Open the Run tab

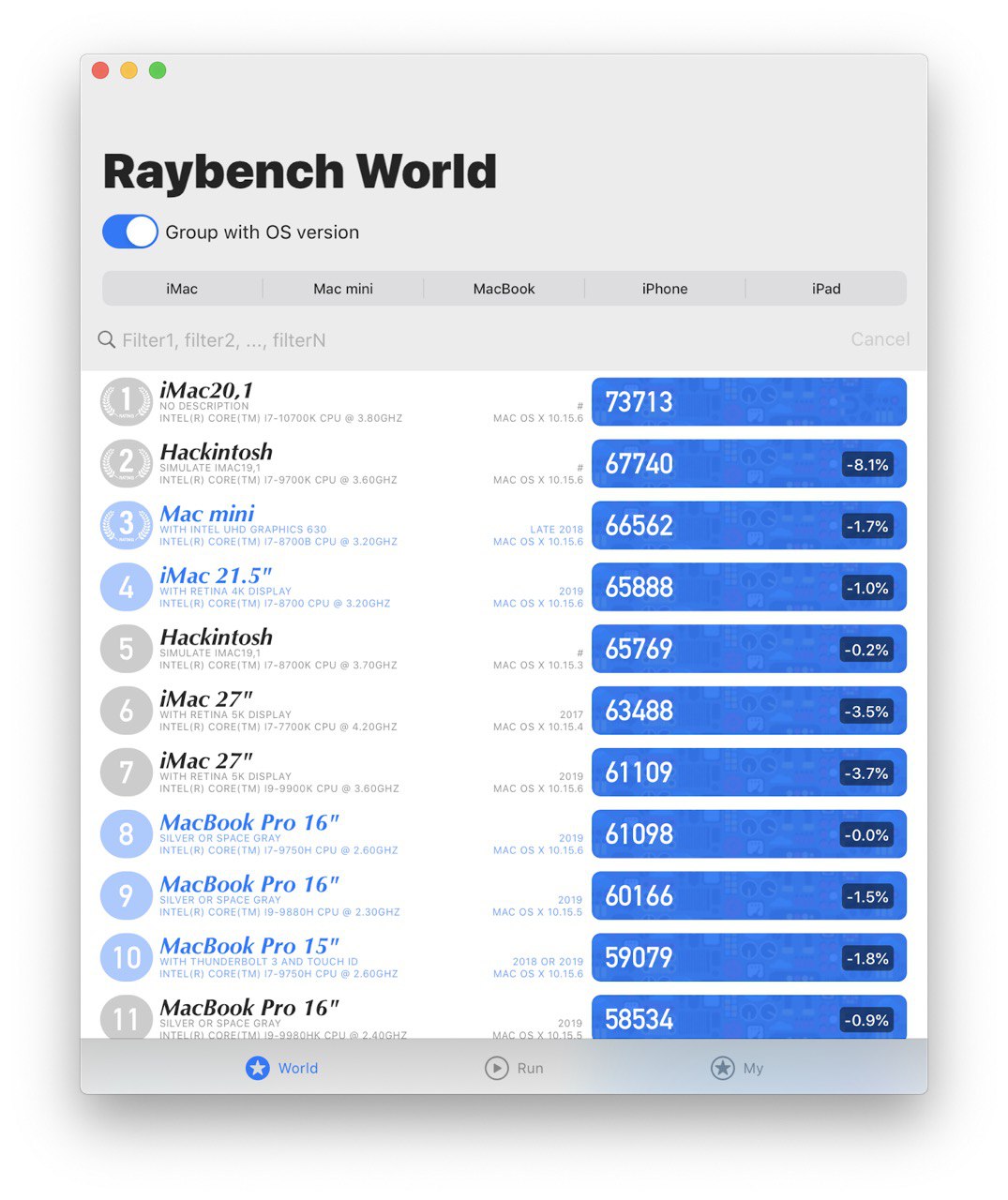[514, 1068]
